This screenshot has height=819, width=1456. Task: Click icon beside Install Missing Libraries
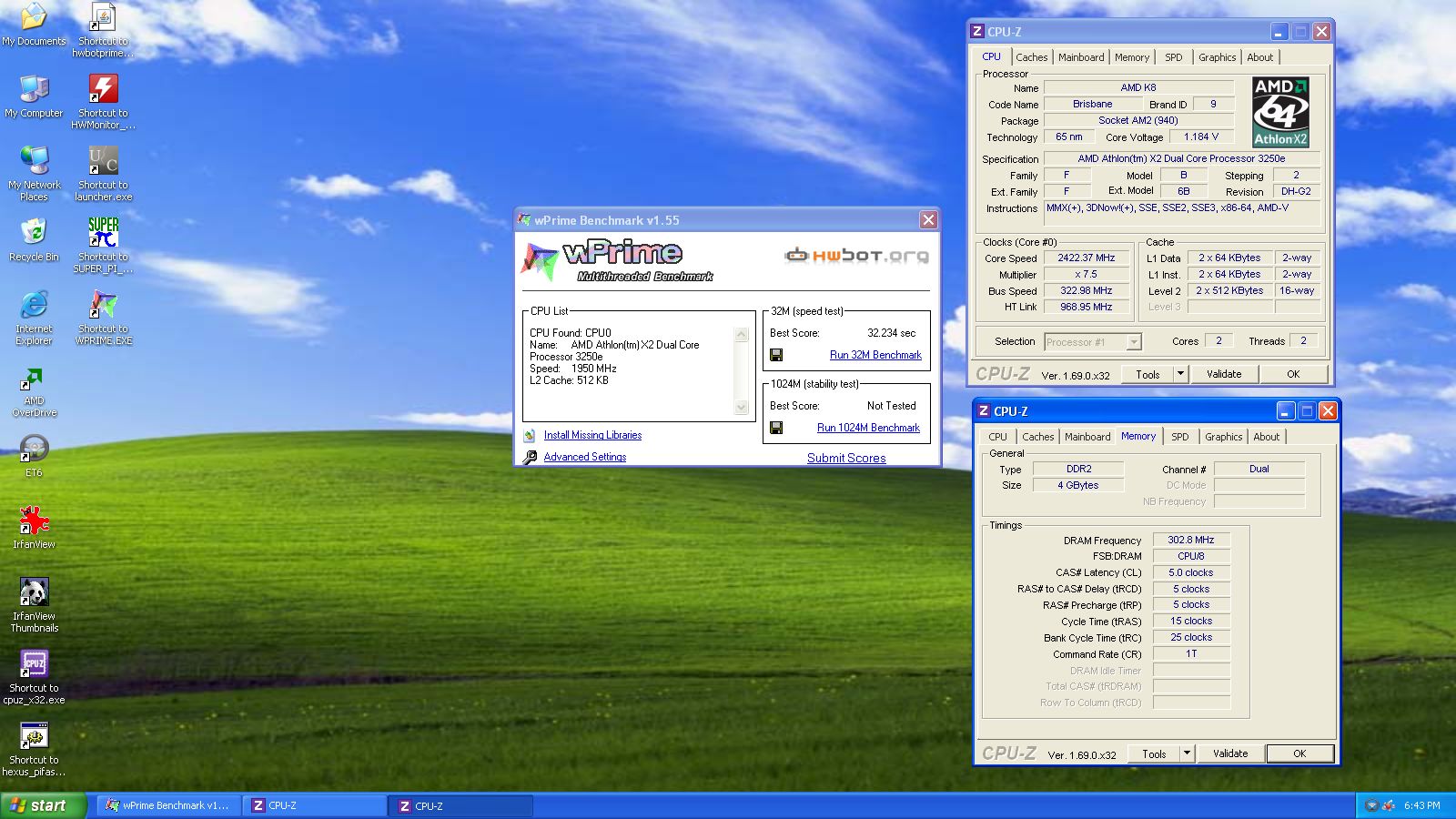530,435
